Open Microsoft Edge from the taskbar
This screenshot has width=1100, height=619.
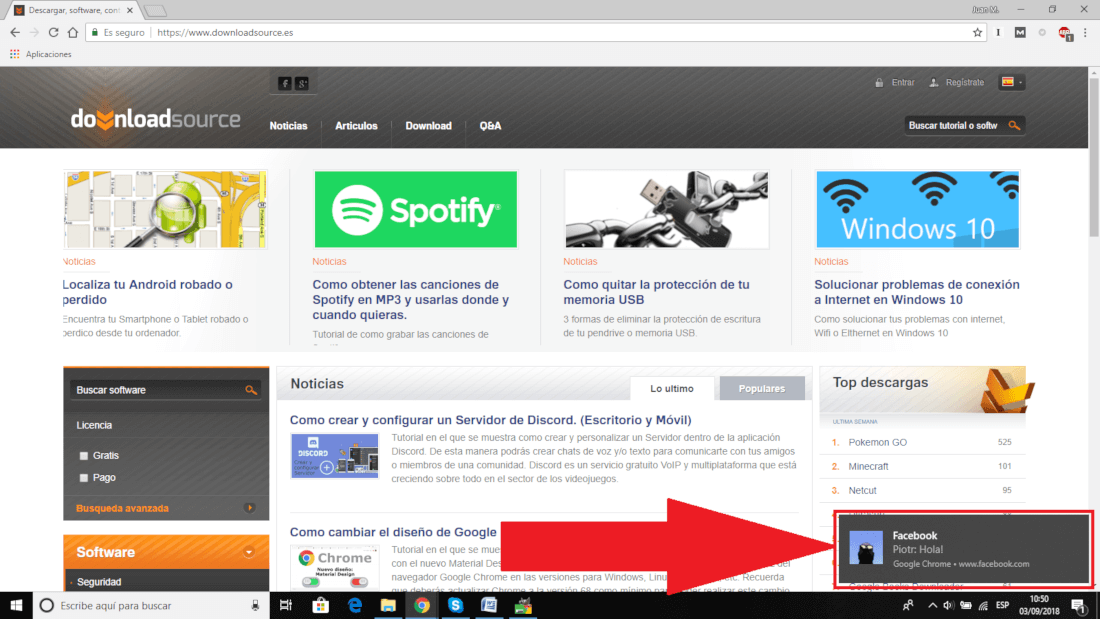[x=354, y=605]
